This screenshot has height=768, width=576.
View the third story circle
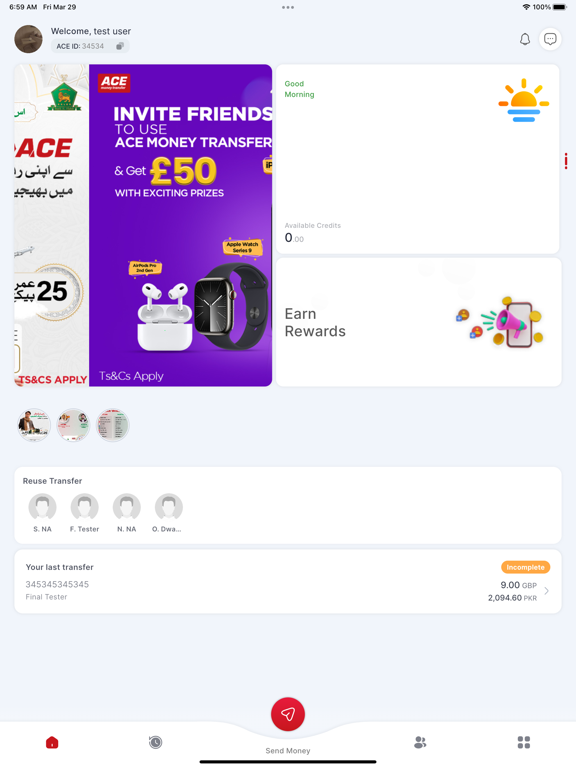112,425
